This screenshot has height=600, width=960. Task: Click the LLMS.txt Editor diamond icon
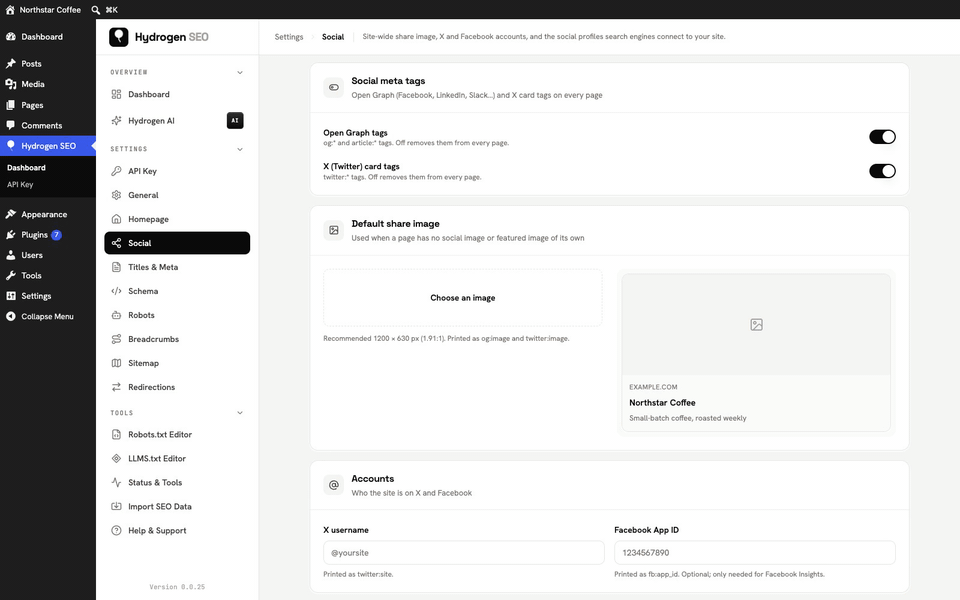116,459
